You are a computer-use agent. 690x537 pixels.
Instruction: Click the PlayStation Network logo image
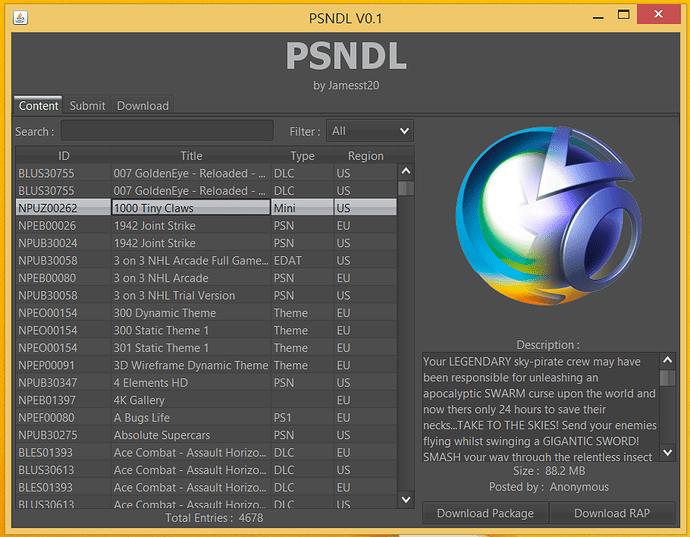(548, 217)
